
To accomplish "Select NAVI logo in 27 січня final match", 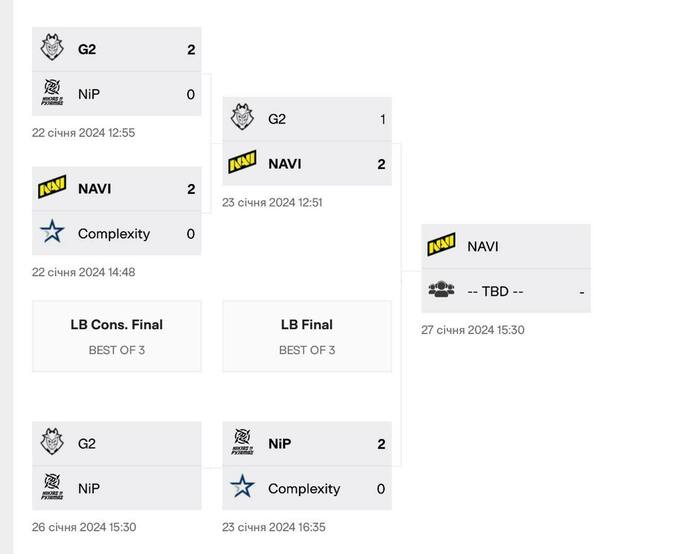I will (441, 246).
